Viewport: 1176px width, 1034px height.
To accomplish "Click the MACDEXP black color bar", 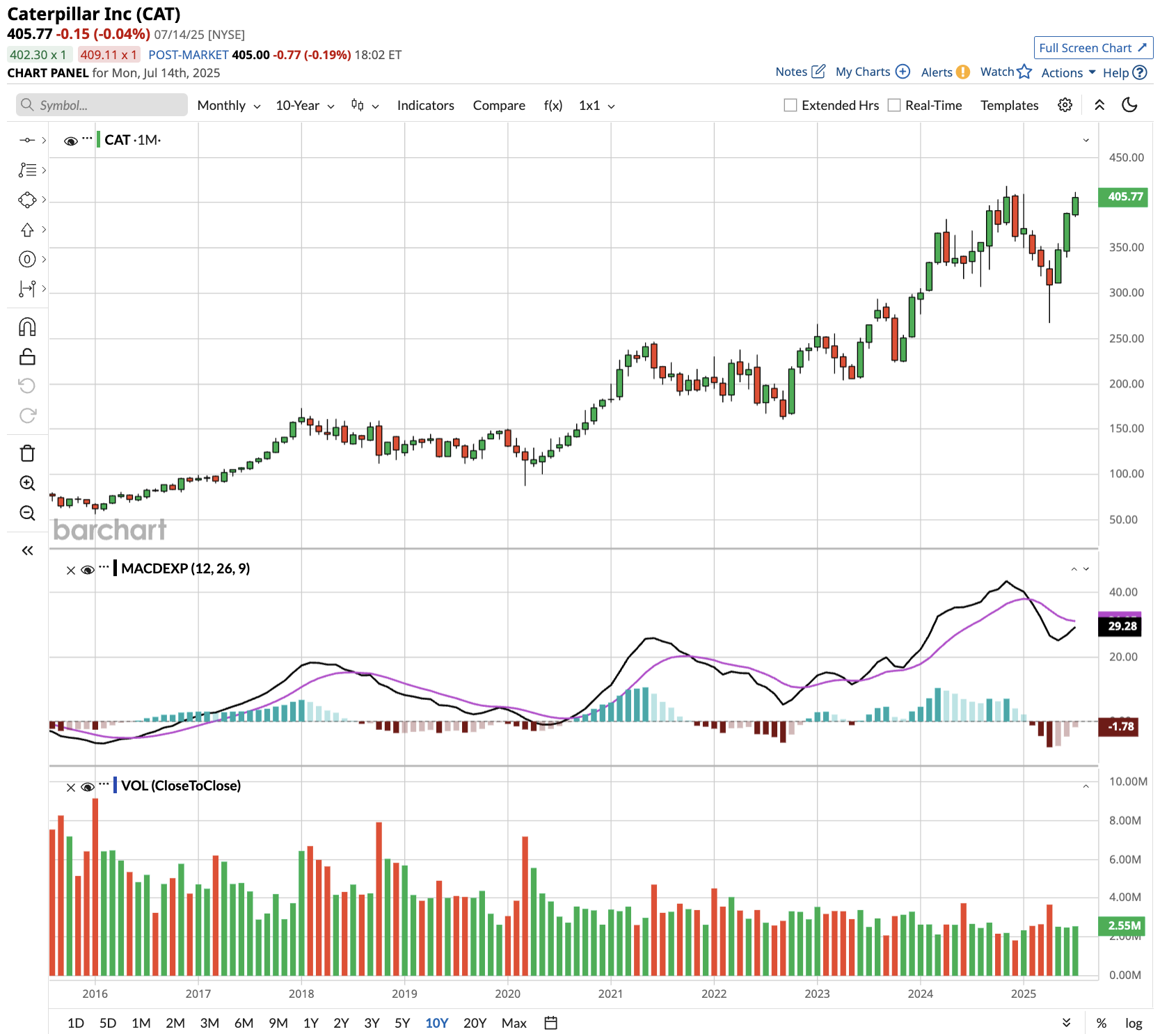I will click(115, 568).
